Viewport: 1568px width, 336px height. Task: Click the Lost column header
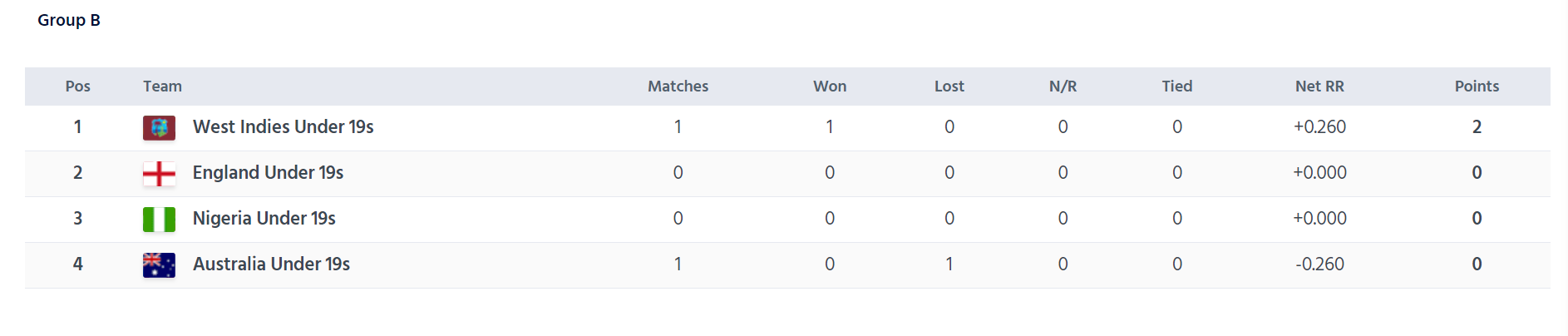pyautogui.click(x=949, y=86)
